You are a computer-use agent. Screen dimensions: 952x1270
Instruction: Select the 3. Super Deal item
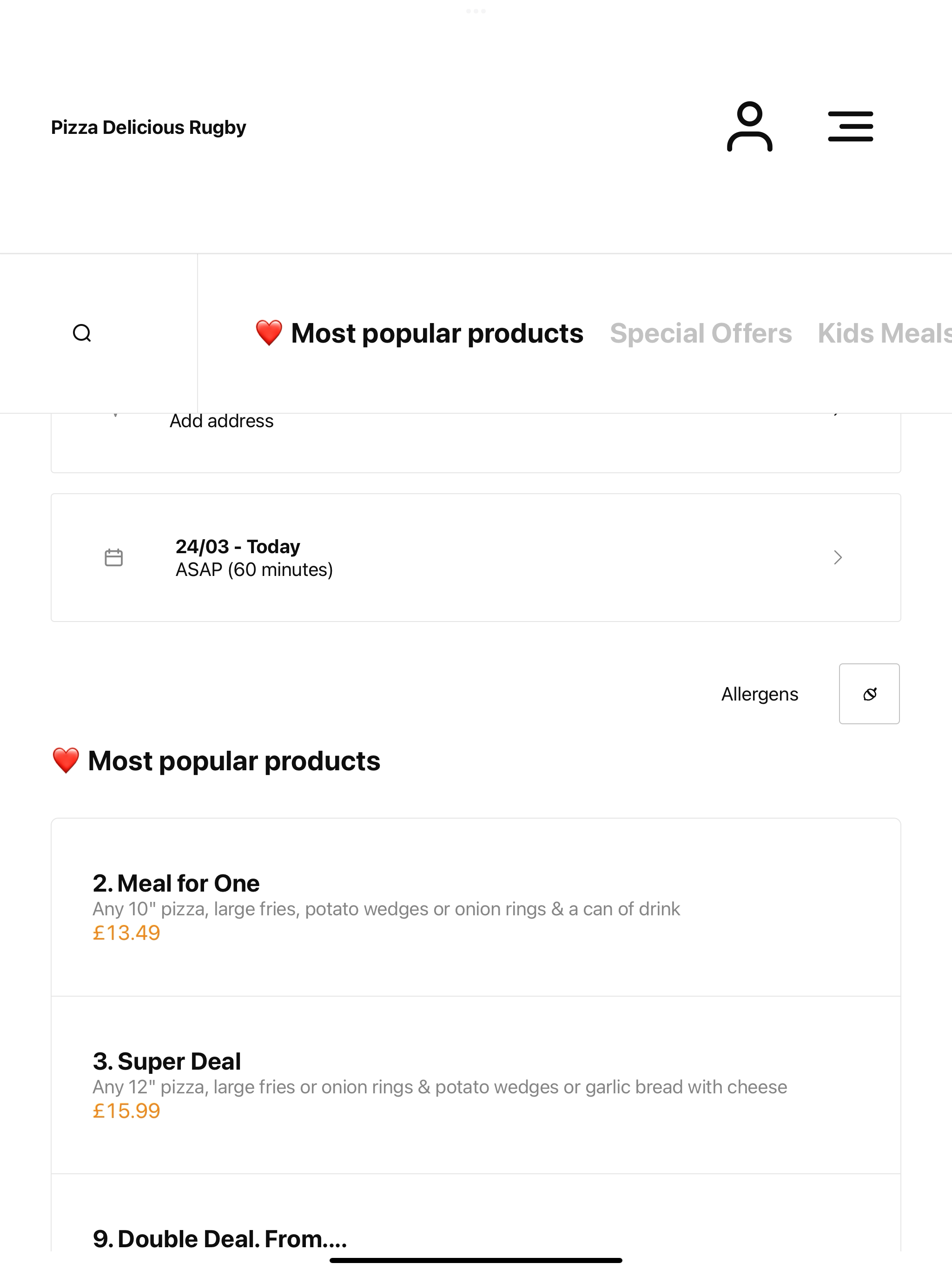(476, 1085)
